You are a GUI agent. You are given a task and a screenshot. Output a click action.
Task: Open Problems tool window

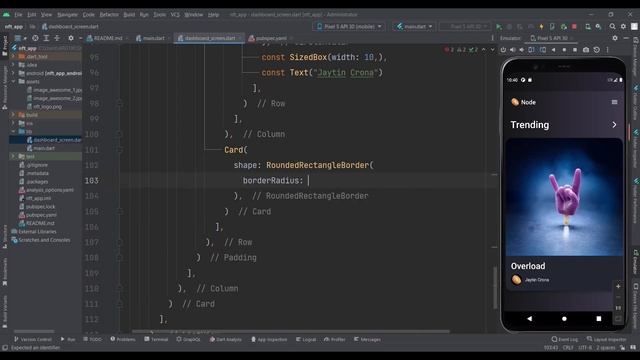click(x=123, y=339)
